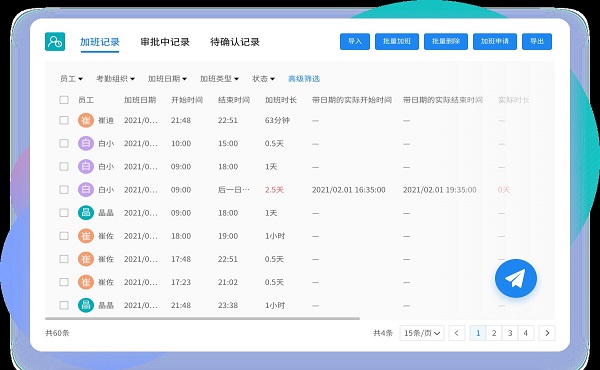
Task: Click the 带日期的实际结束时间 column header
Action: pos(443,100)
